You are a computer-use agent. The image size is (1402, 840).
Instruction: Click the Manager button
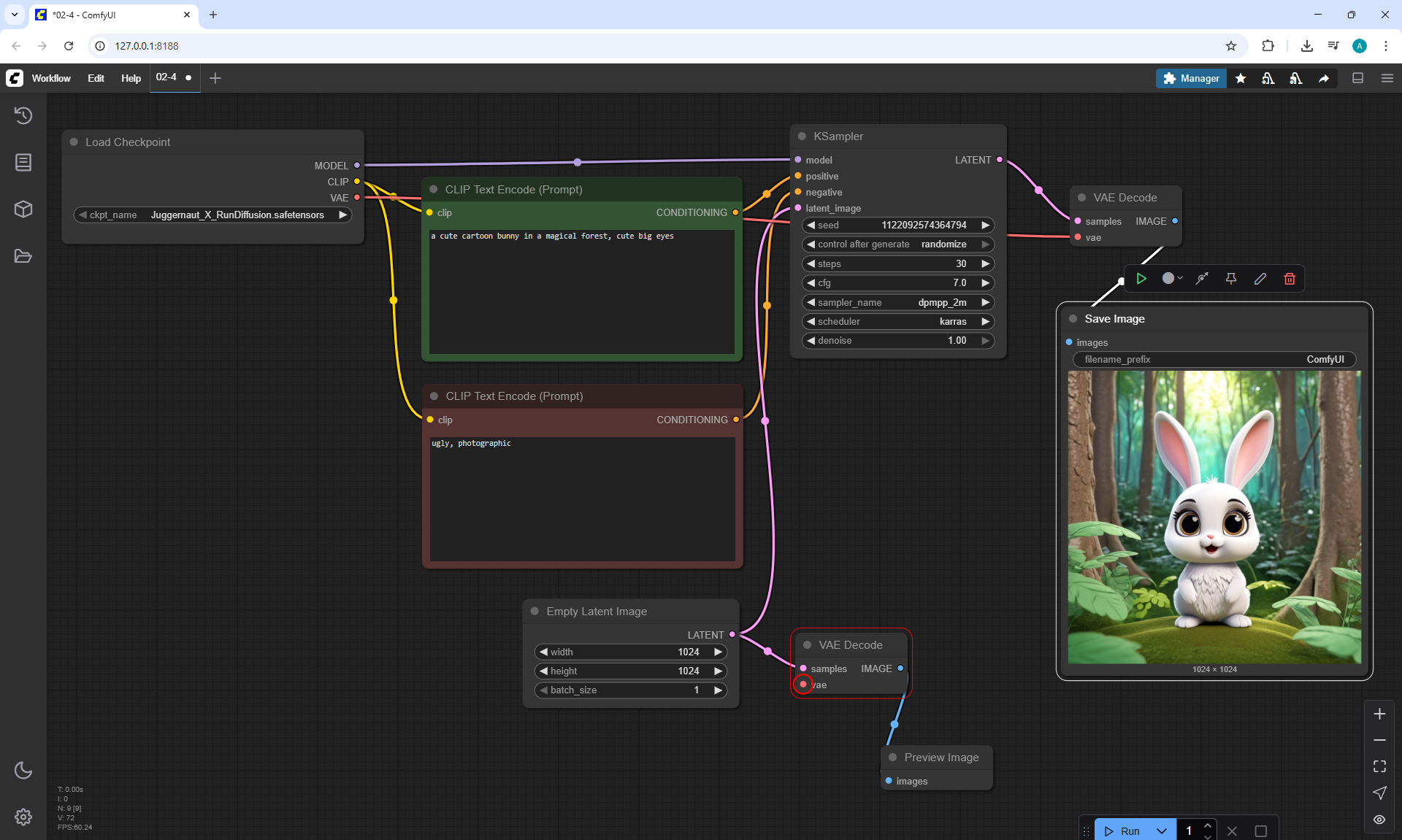(x=1191, y=78)
